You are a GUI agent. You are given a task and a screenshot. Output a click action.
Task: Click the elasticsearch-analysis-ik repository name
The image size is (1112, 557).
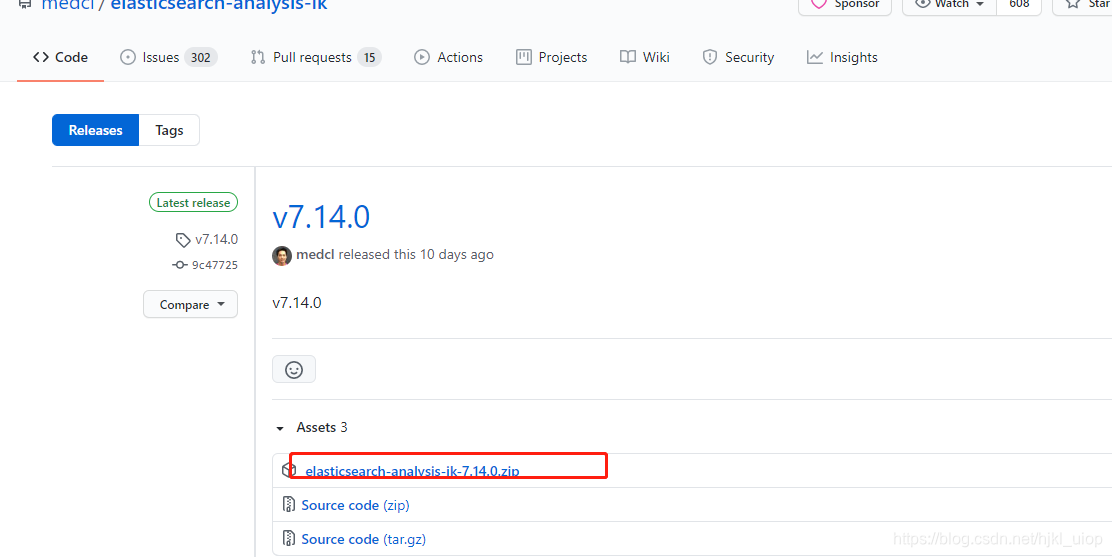point(219,5)
